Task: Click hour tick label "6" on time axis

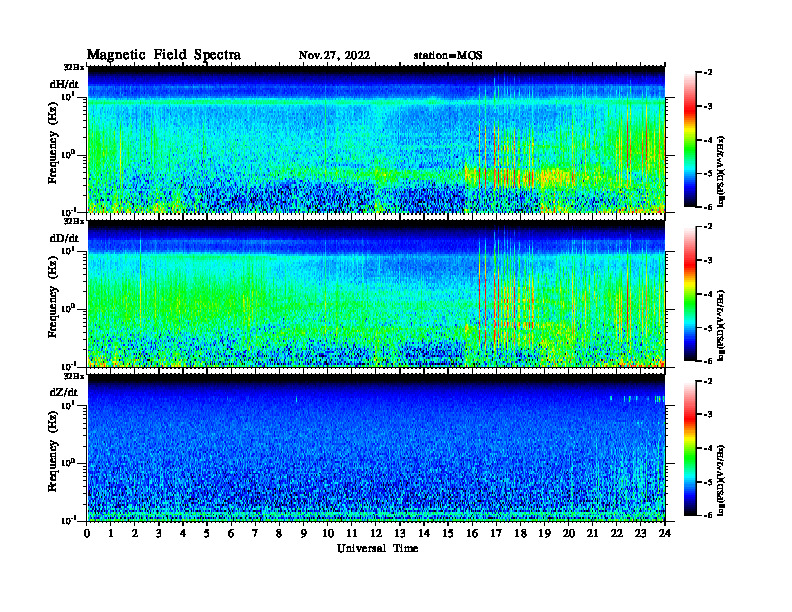Action: (231, 534)
